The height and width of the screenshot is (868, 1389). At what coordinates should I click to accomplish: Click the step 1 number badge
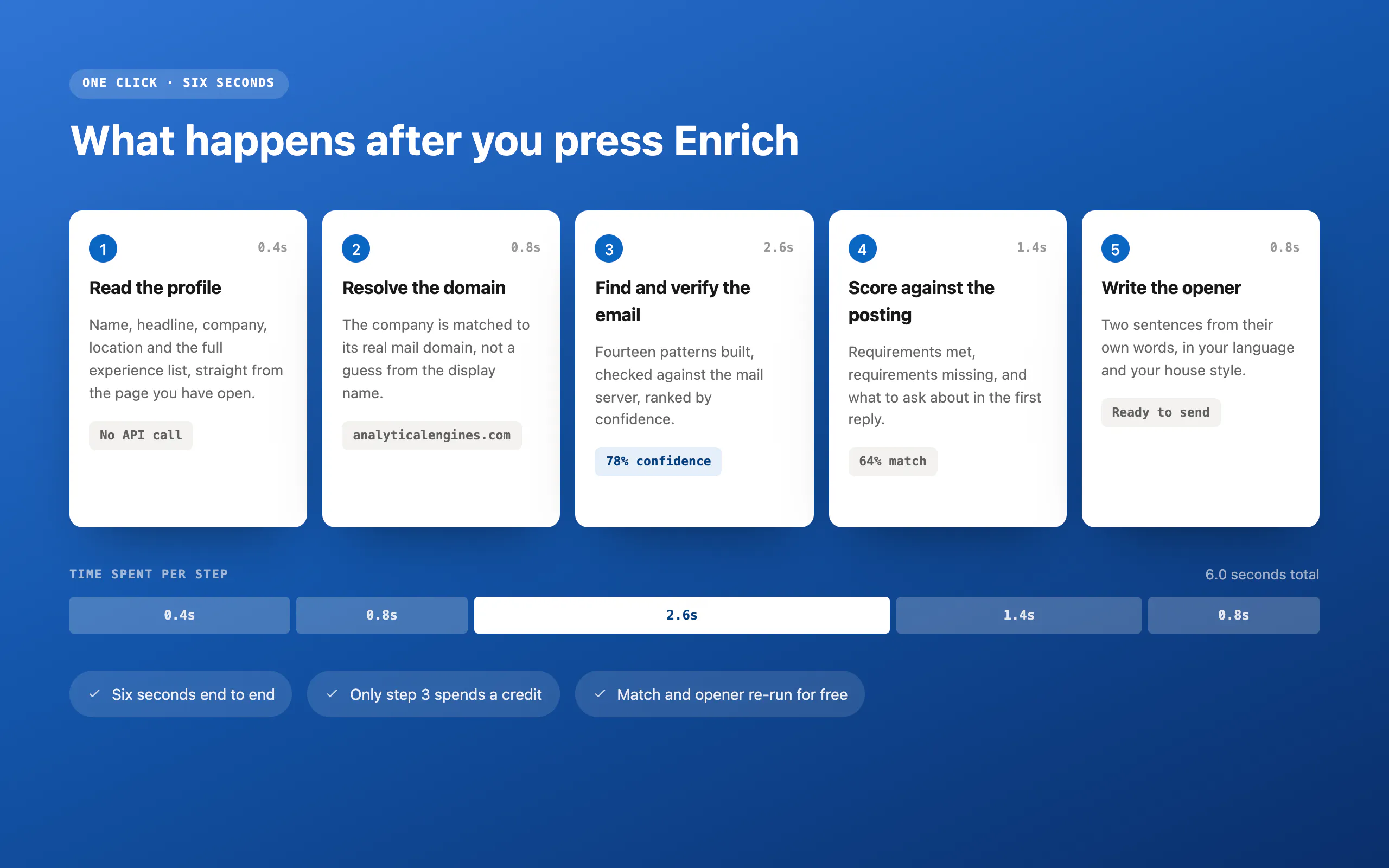(103, 248)
